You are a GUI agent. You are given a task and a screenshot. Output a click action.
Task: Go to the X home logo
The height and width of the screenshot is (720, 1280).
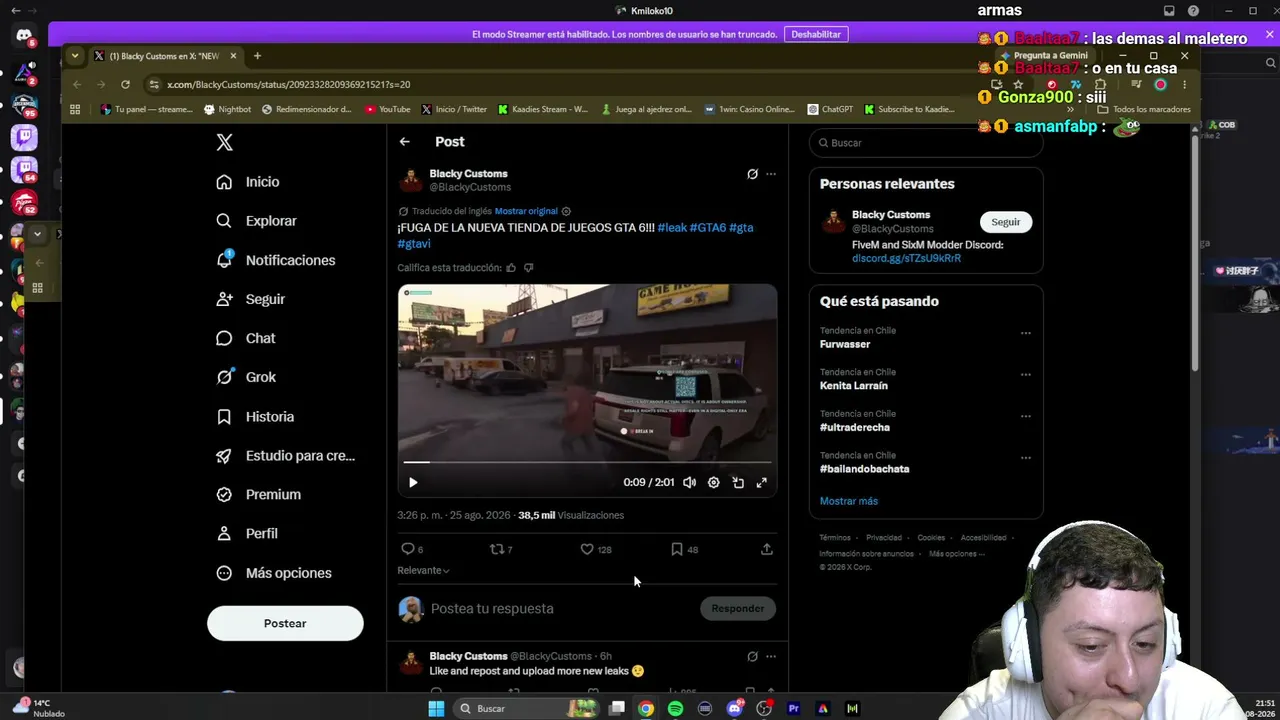click(225, 142)
